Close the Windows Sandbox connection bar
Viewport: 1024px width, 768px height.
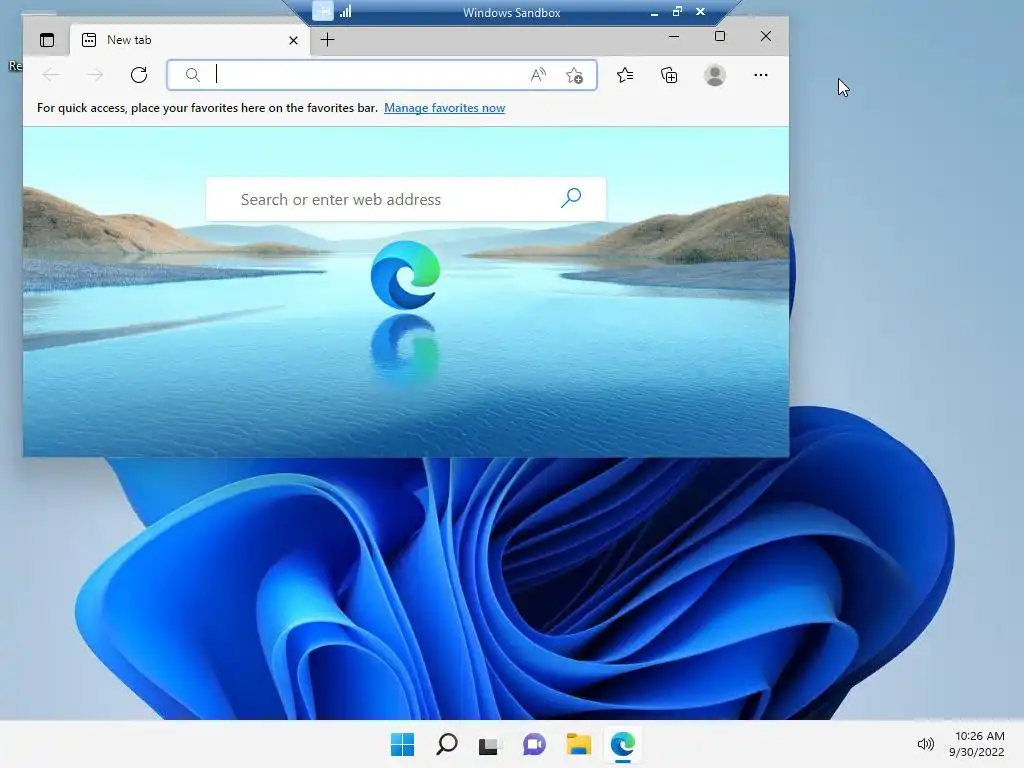(x=701, y=12)
